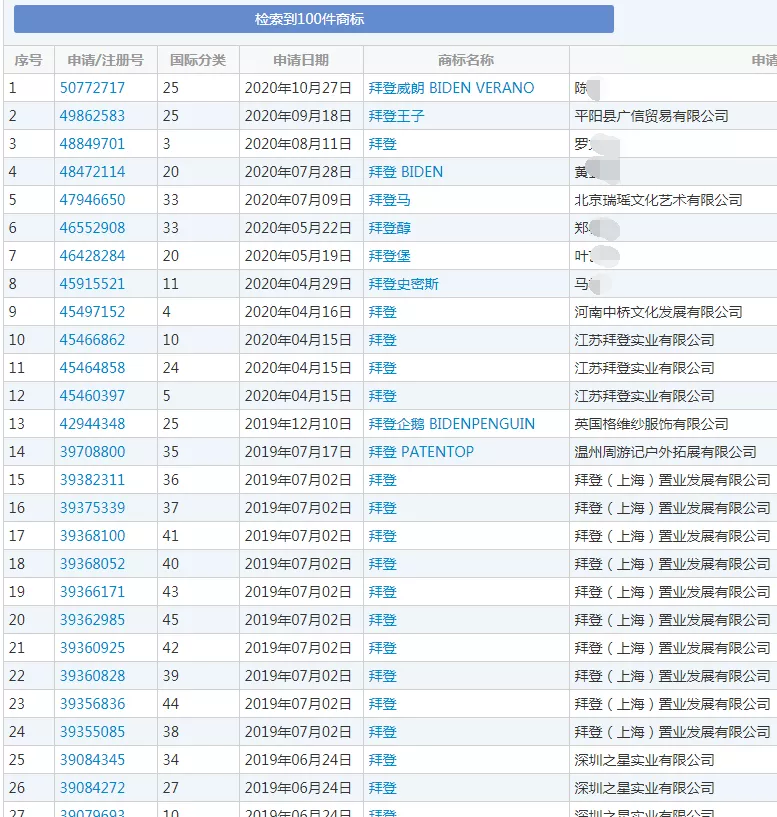
Task: Open registration number 45464858
Action: click(92, 368)
